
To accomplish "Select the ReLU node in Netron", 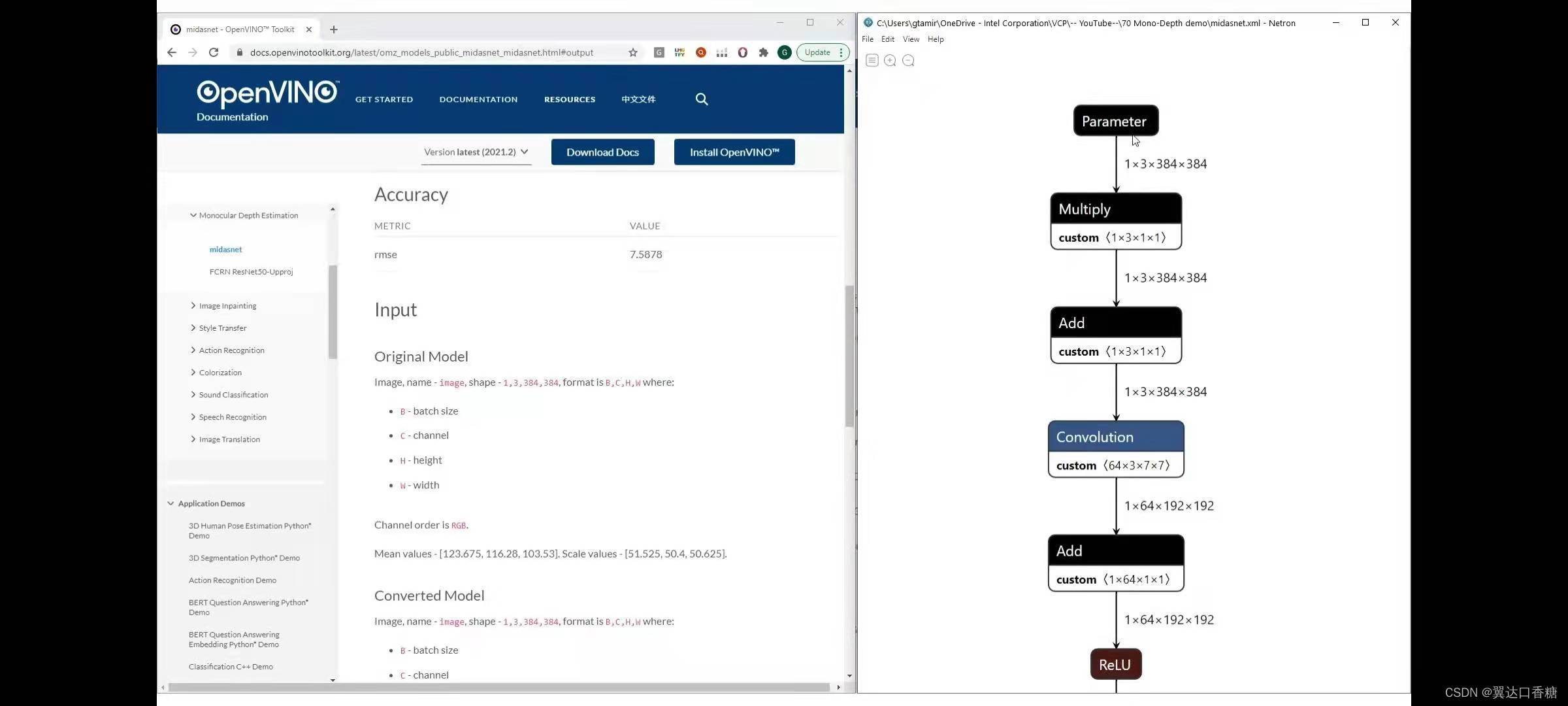I will pyautogui.click(x=1115, y=664).
